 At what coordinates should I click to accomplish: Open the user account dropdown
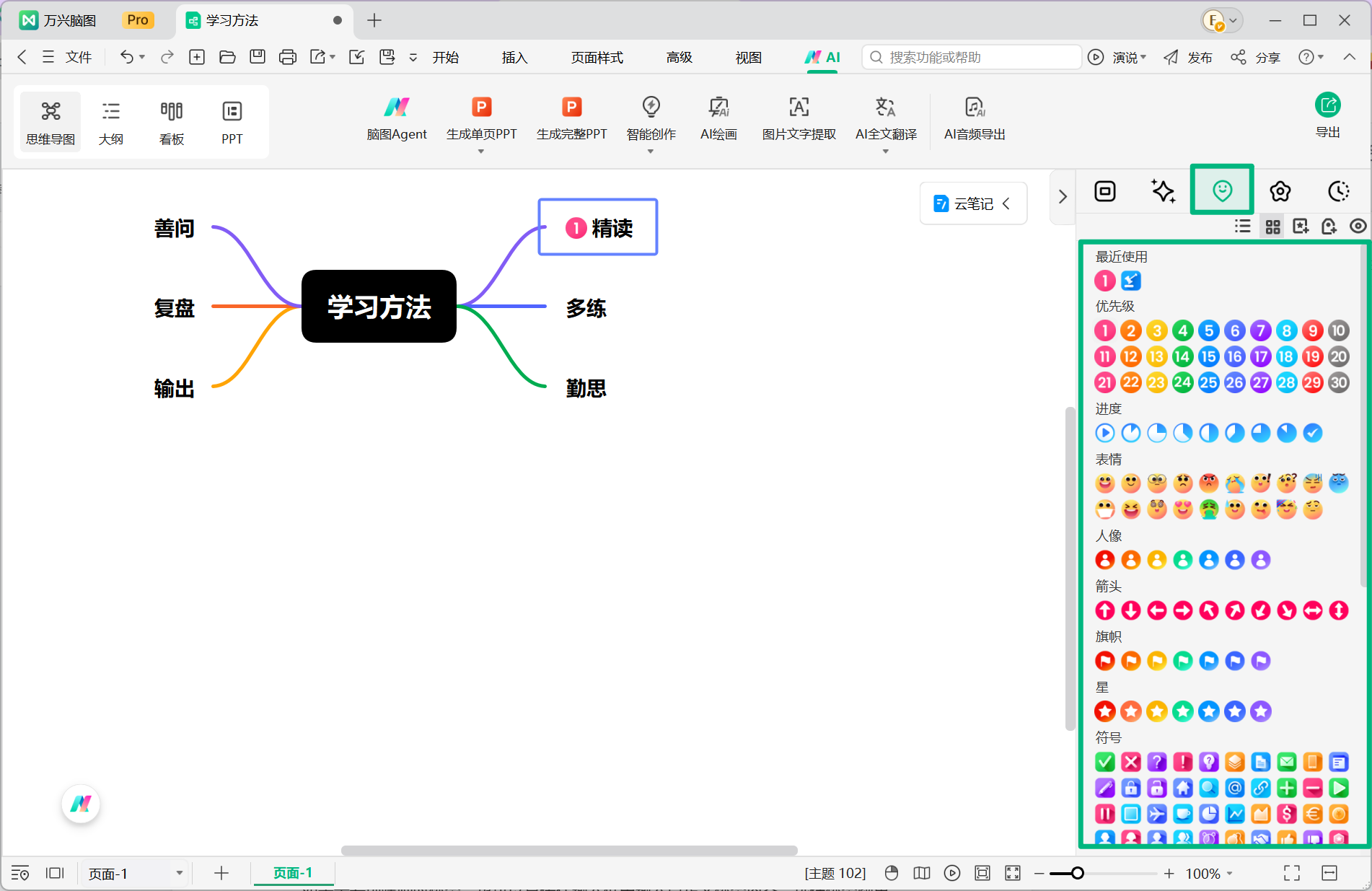tap(1221, 20)
